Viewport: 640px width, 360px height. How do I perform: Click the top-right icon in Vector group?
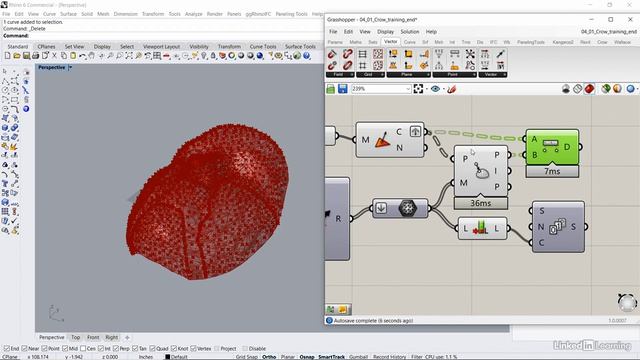[500, 53]
